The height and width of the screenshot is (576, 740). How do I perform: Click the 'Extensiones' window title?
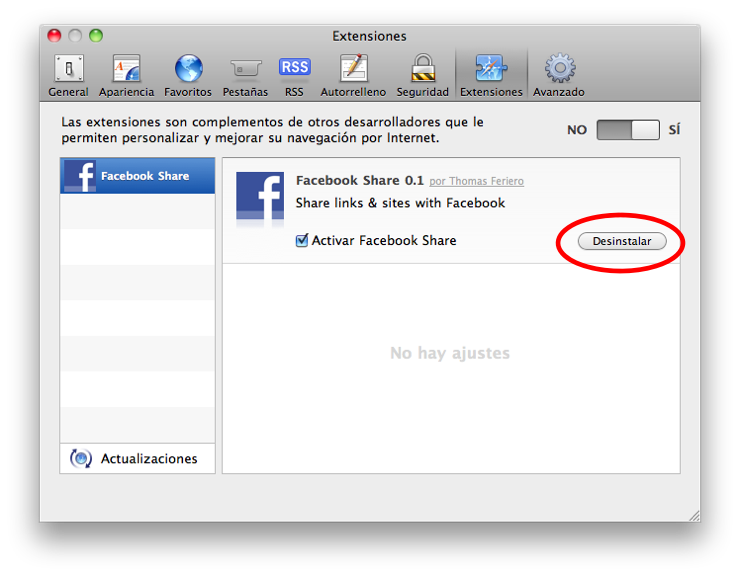369,36
